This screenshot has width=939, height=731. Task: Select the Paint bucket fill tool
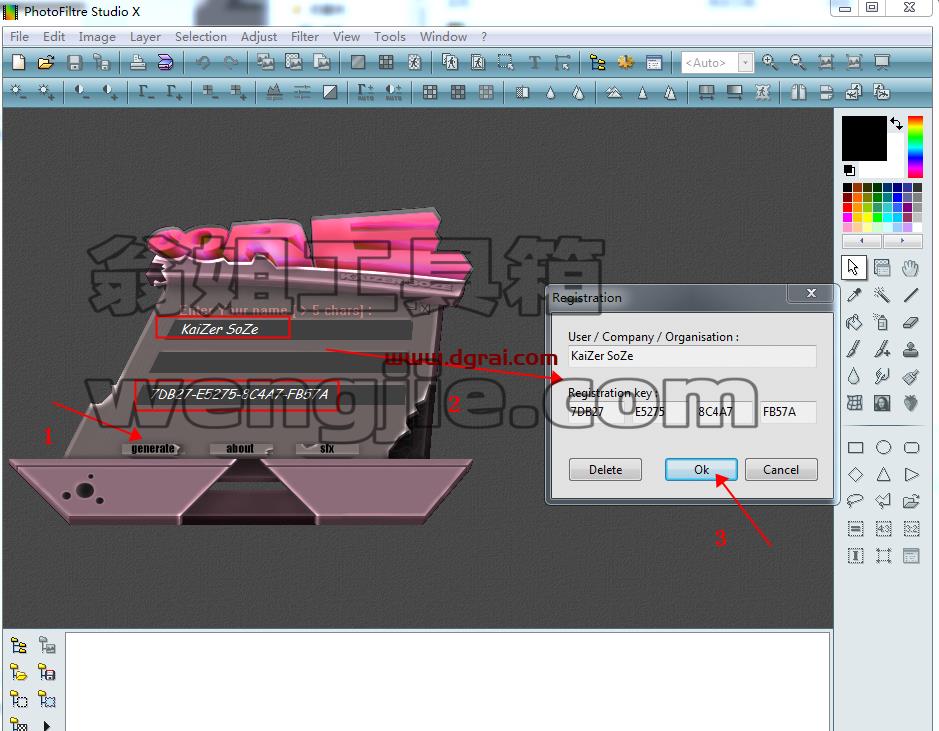854,323
